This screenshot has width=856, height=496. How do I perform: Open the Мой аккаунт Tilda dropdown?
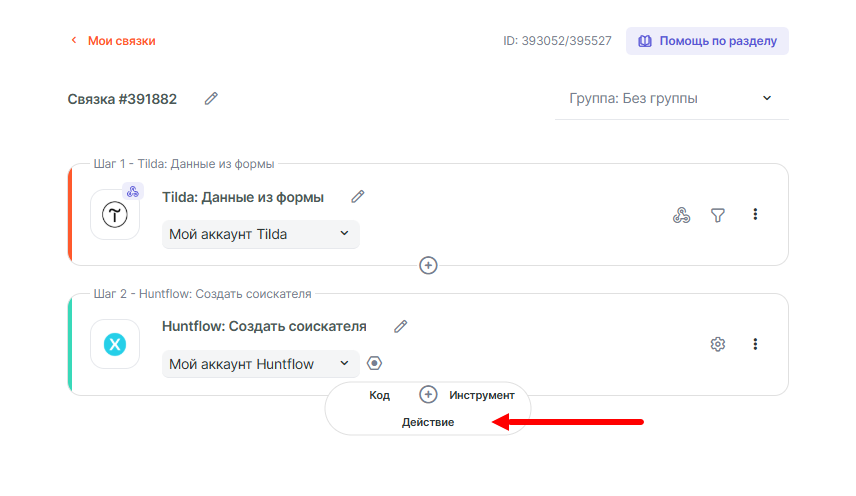(x=260, y=234)
